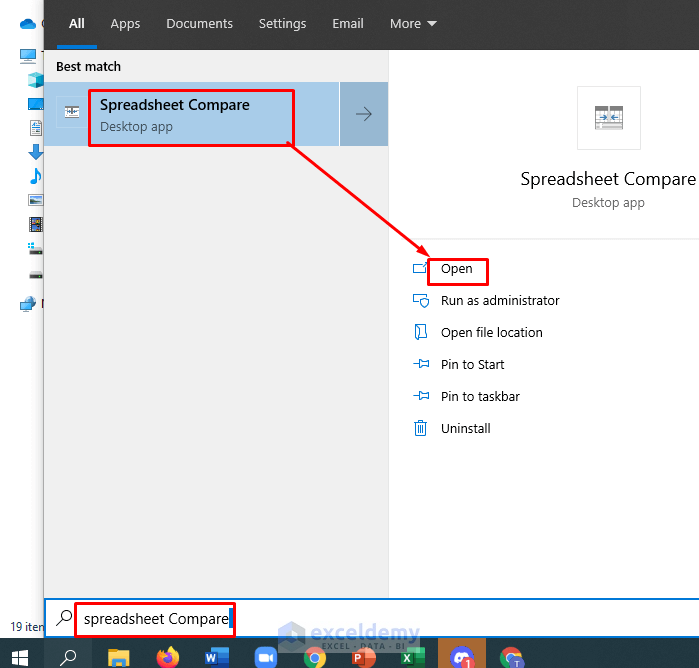Click 3D Objects cube icon in background sidebar

click(x=36, y=80)
